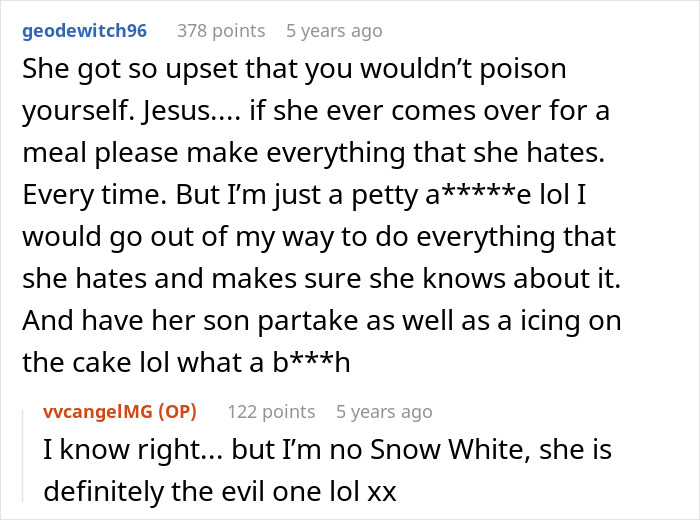Click the line "meal please make everything"
700x520 pixels.
(x=313, y=153)
